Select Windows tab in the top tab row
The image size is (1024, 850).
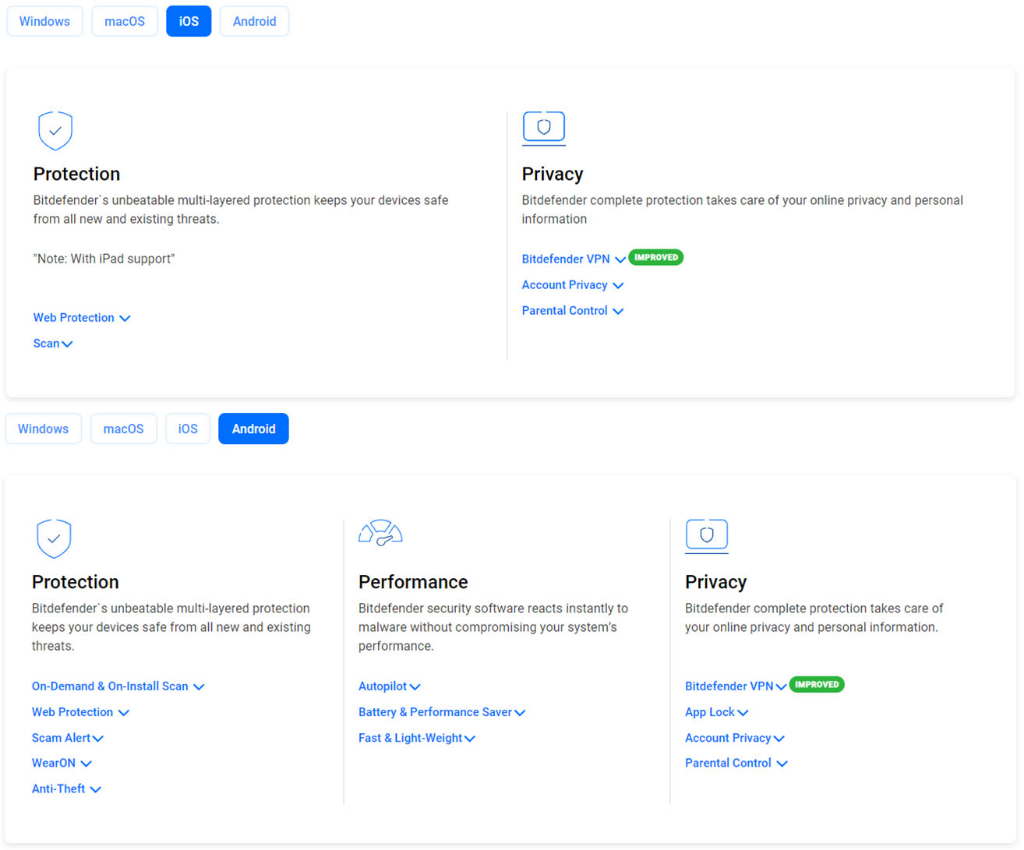pos(44,22)
